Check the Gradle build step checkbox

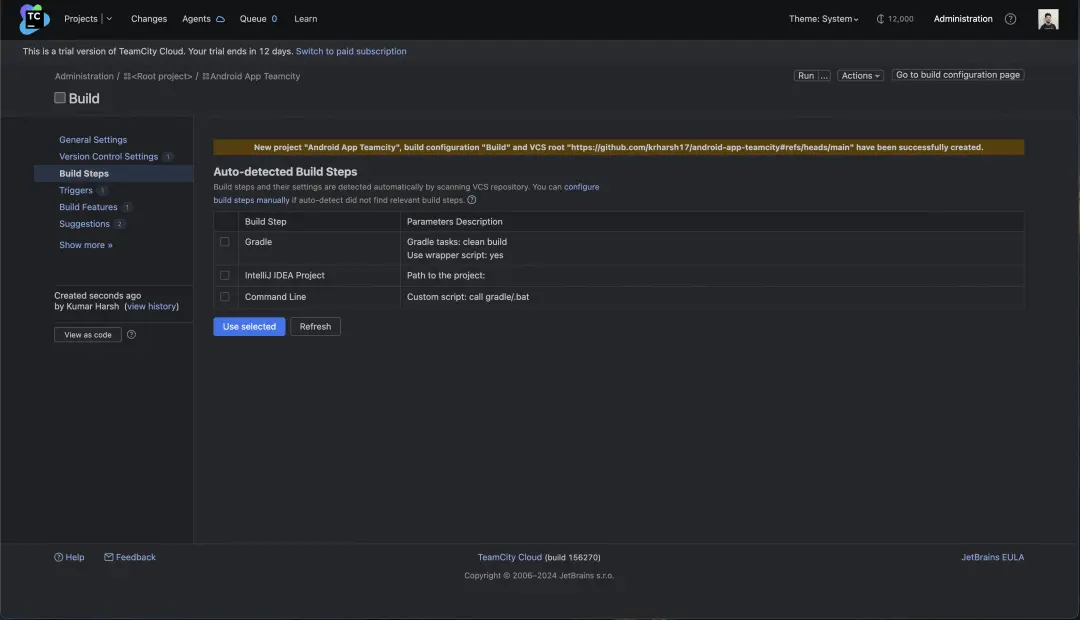coord(225,242)
